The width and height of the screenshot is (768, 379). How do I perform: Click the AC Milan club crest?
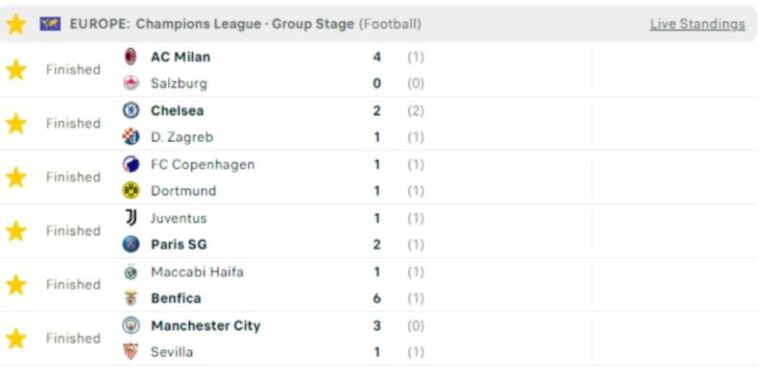131,57
